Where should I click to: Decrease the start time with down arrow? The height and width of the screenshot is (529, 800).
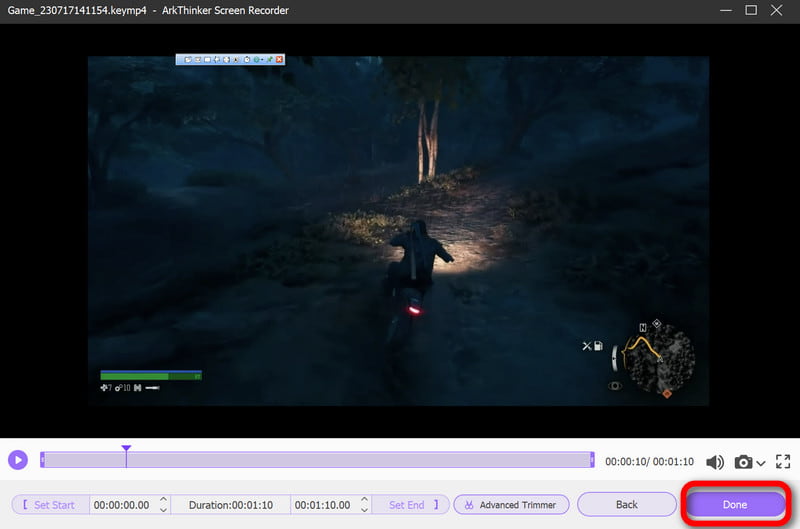point(163,510)
